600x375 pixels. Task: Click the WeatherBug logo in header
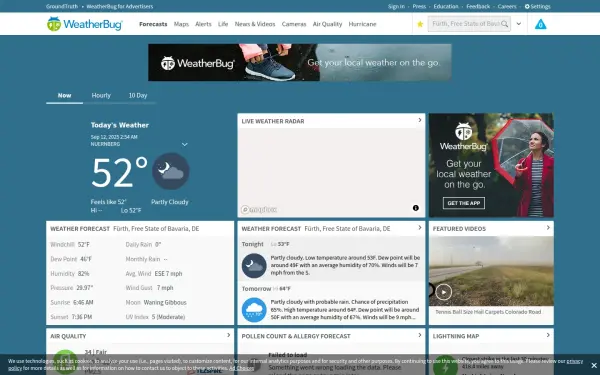click(85, 24)
